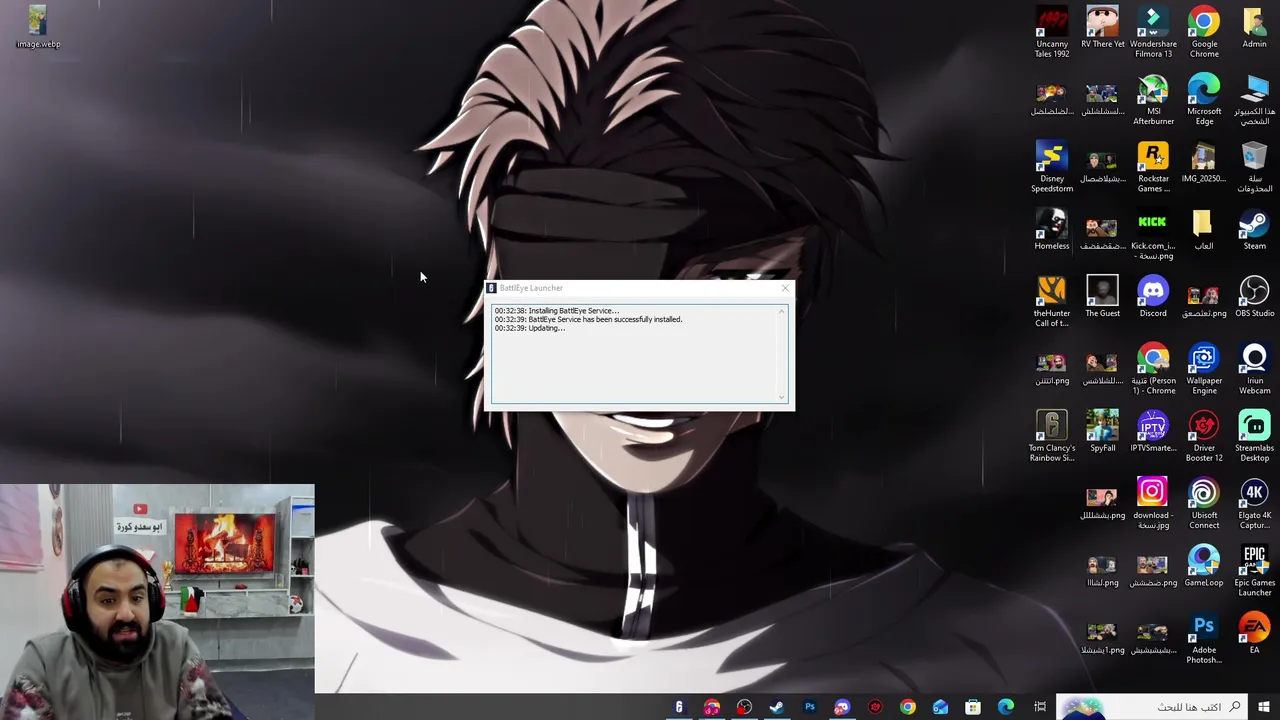Click the taskbar search box
The image size is (1280, 720).
pyautogui.click(x=1151, y=707)
